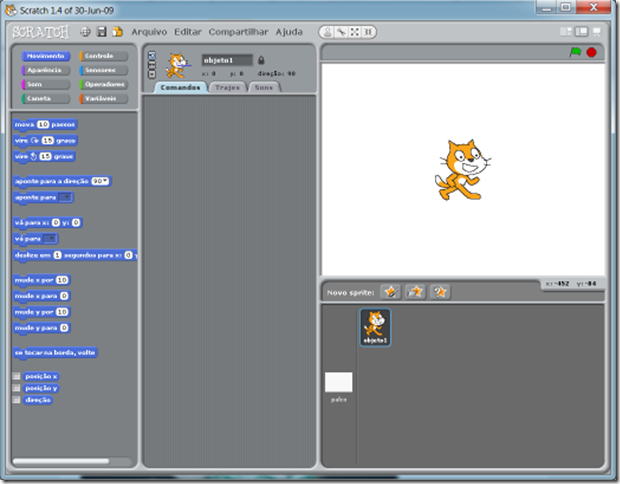Click the language globe icon

click(x=85, y=32)
